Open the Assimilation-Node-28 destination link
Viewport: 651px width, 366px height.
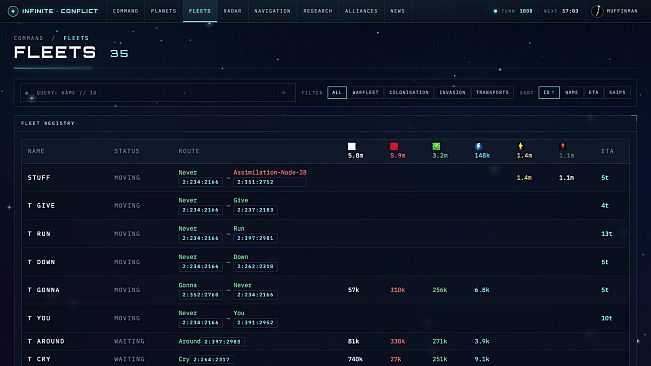click(x=270, y=172)
